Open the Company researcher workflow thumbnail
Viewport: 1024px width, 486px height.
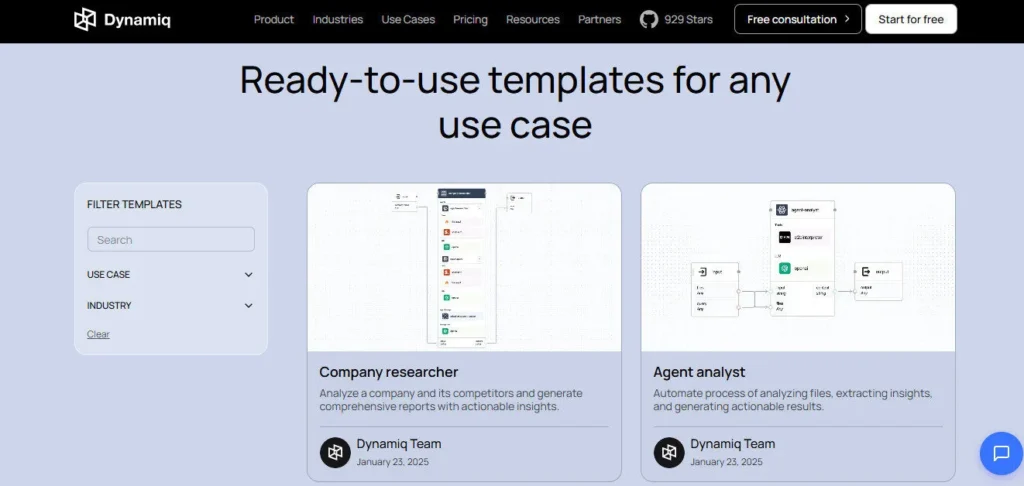pos(464,267)
